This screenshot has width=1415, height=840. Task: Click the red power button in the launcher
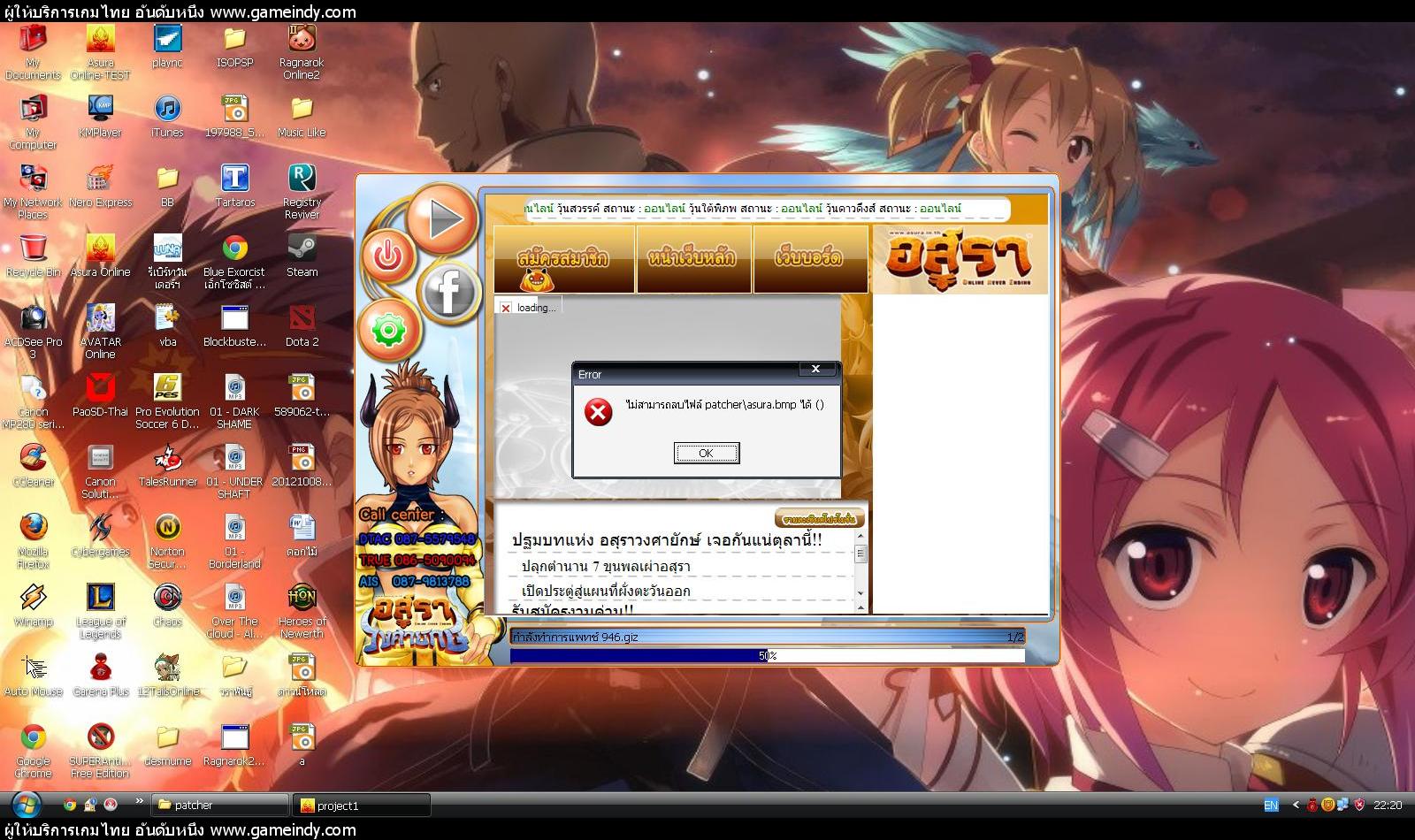[x=388, y=256]
